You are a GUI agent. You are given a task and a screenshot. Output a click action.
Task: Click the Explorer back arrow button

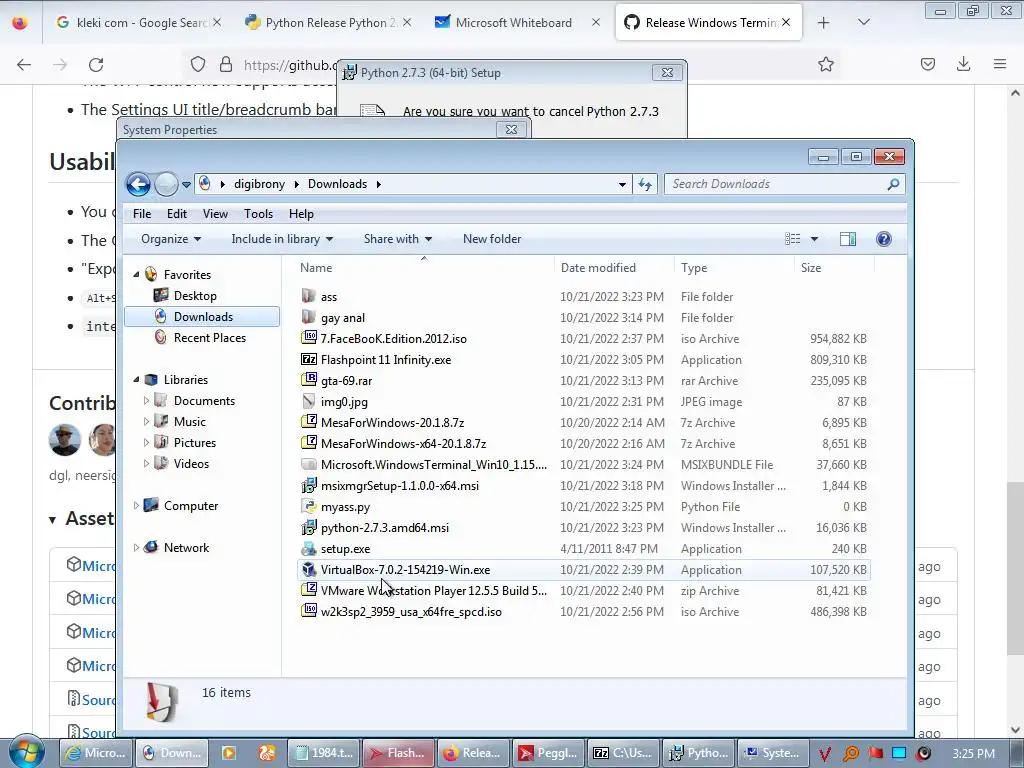(x=138, y=184)
